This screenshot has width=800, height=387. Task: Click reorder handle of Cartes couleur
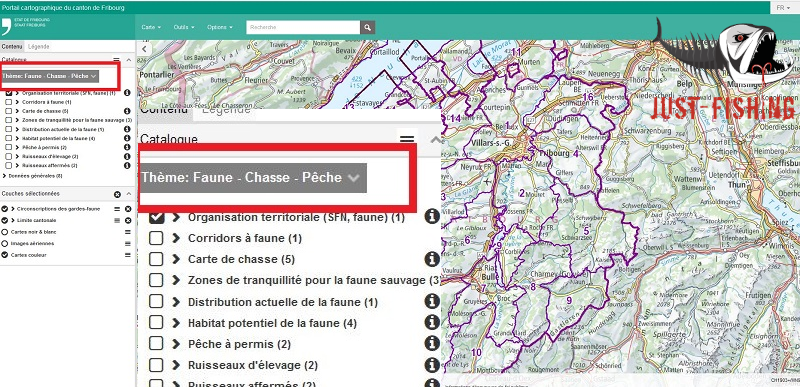click(128, 255)
